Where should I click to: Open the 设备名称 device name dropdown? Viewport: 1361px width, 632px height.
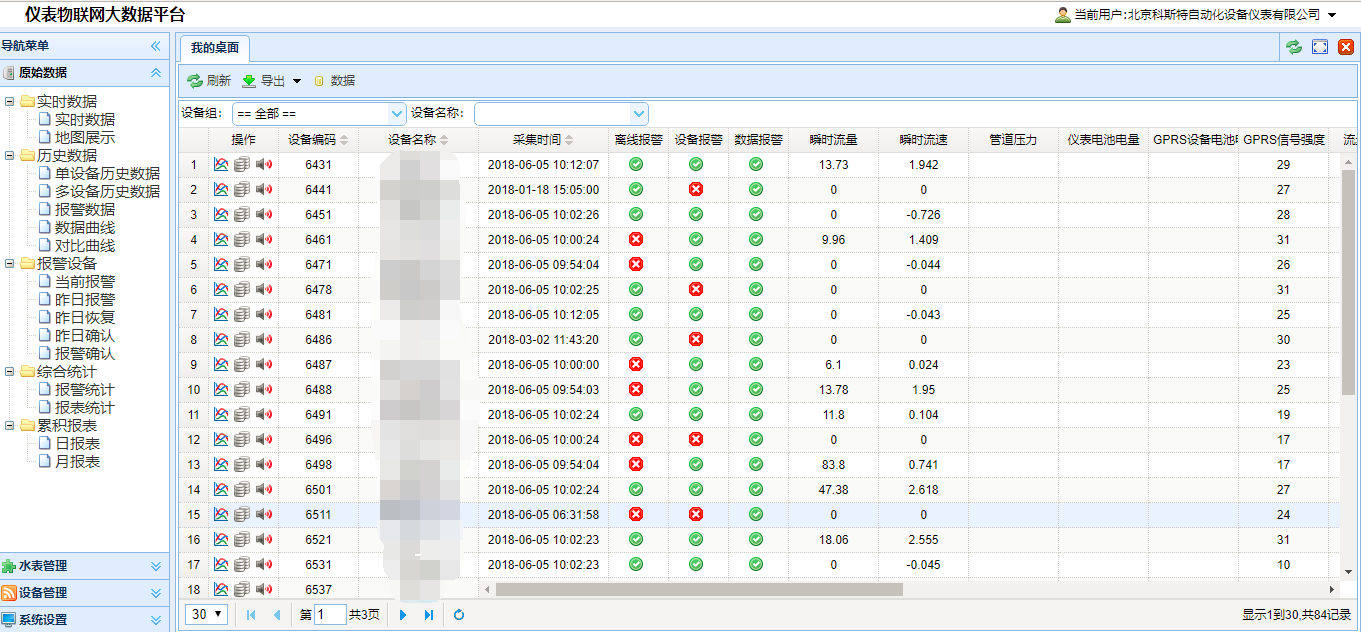pyautogui.click(x=637, y=113)
